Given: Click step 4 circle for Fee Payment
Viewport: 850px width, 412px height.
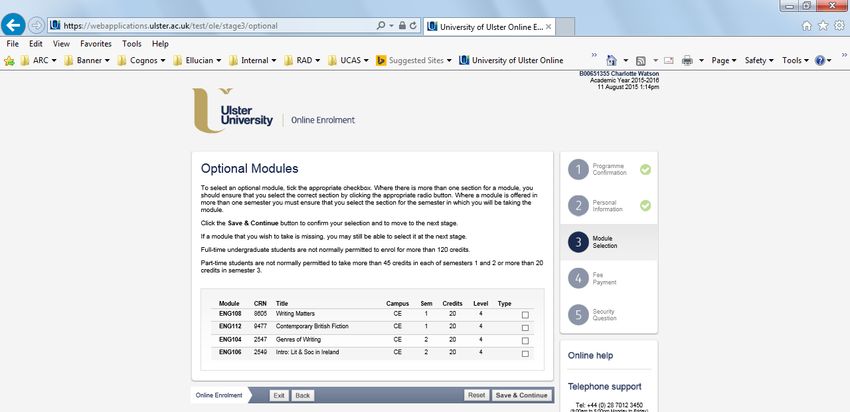Looking at the screenshot, I should [578, 278].
